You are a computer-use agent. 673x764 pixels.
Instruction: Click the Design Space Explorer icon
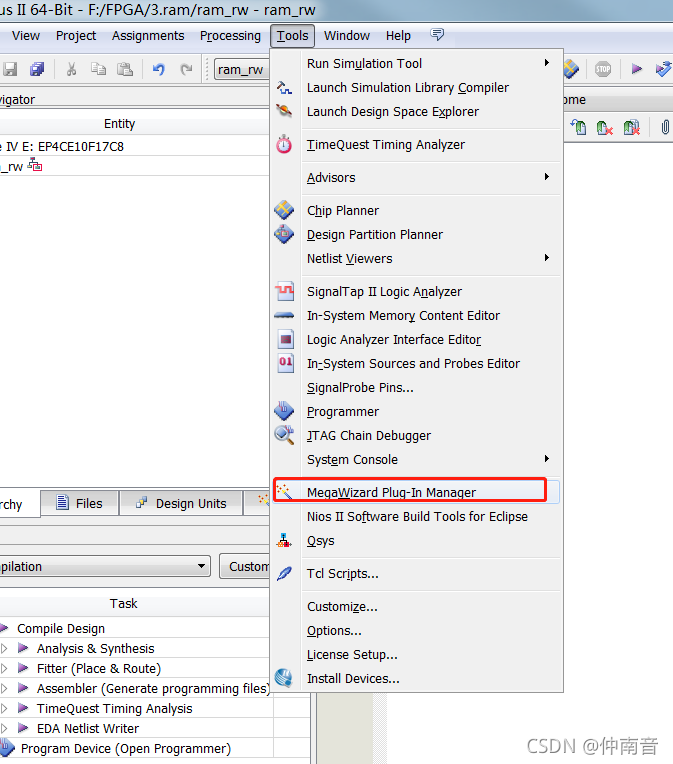284,111
